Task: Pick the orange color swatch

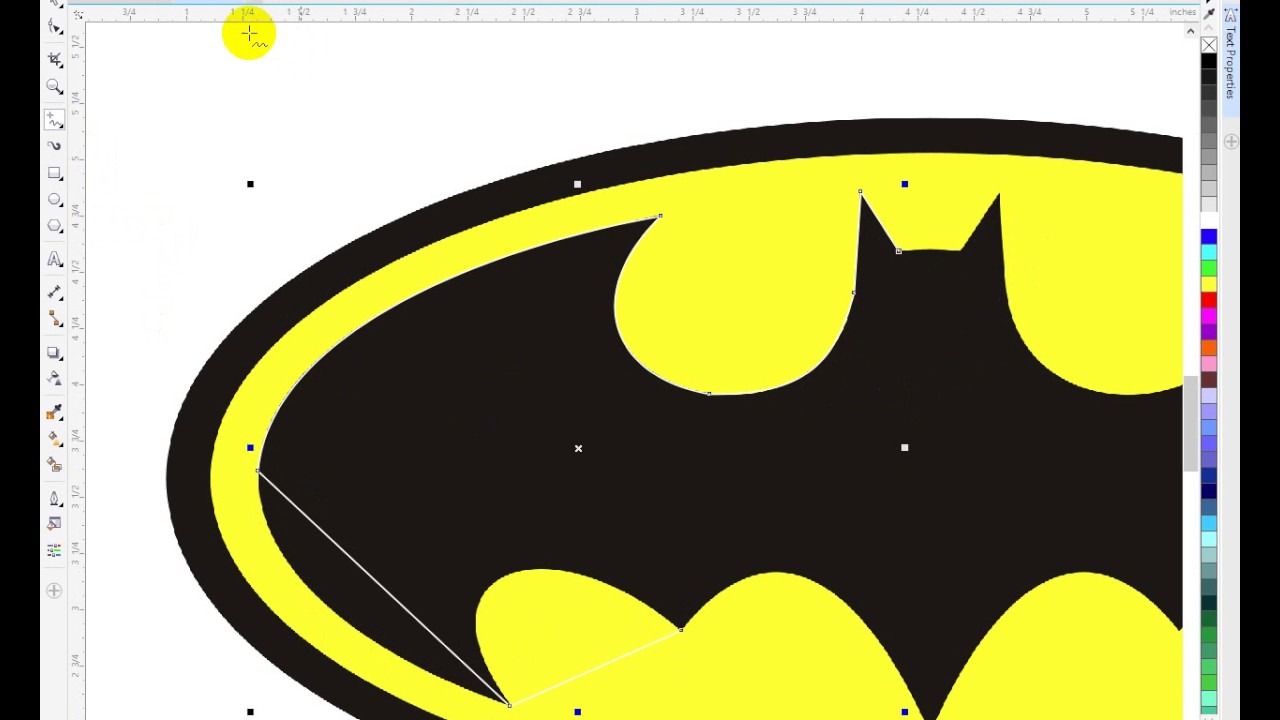Action: 1209,348
